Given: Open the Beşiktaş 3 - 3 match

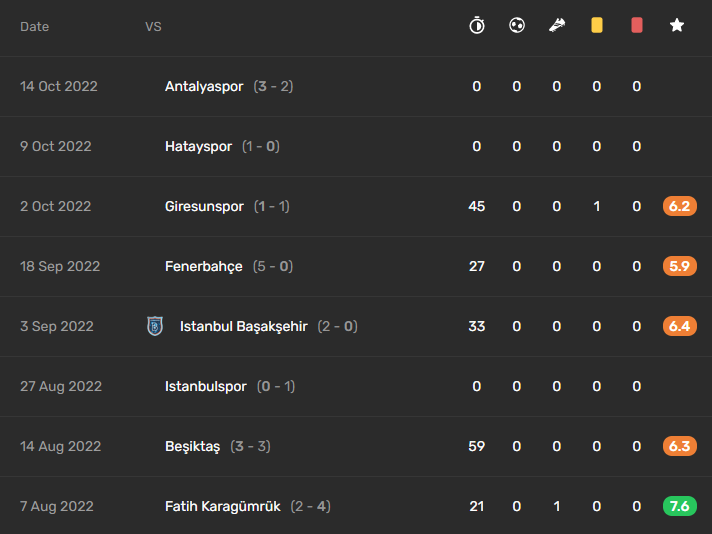Looking at the screenshot, I should (x=356, y=446).
